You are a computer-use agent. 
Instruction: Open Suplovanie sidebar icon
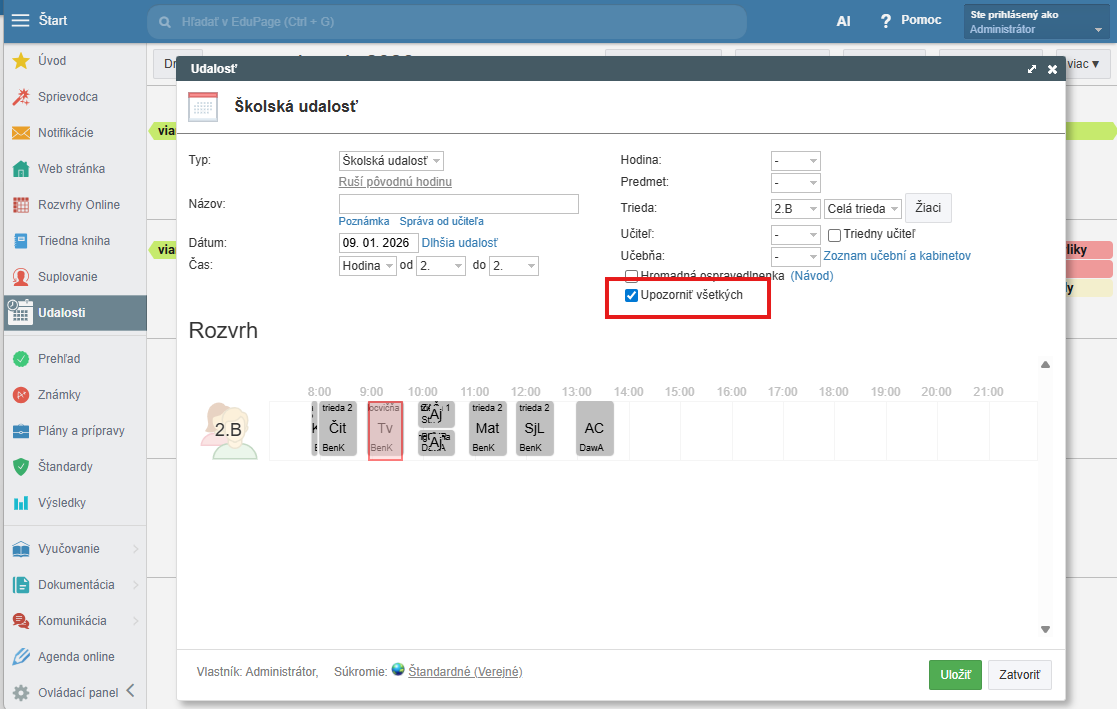tap(20, 277)
